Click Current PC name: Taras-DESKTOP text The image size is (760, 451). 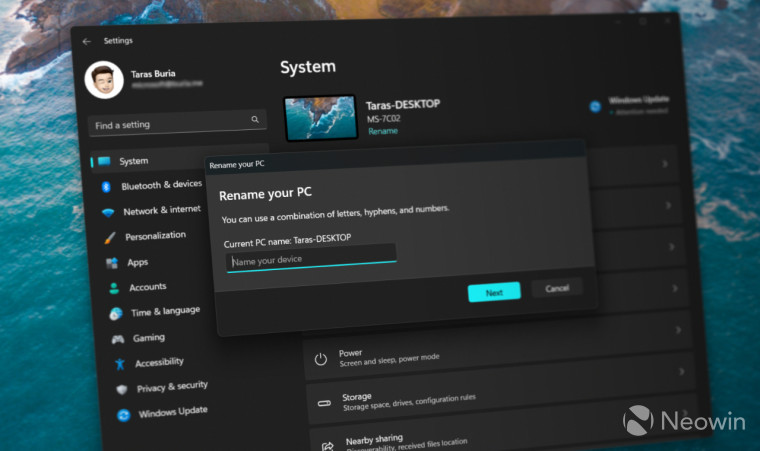pyautogui.click(x=287, y=241)
